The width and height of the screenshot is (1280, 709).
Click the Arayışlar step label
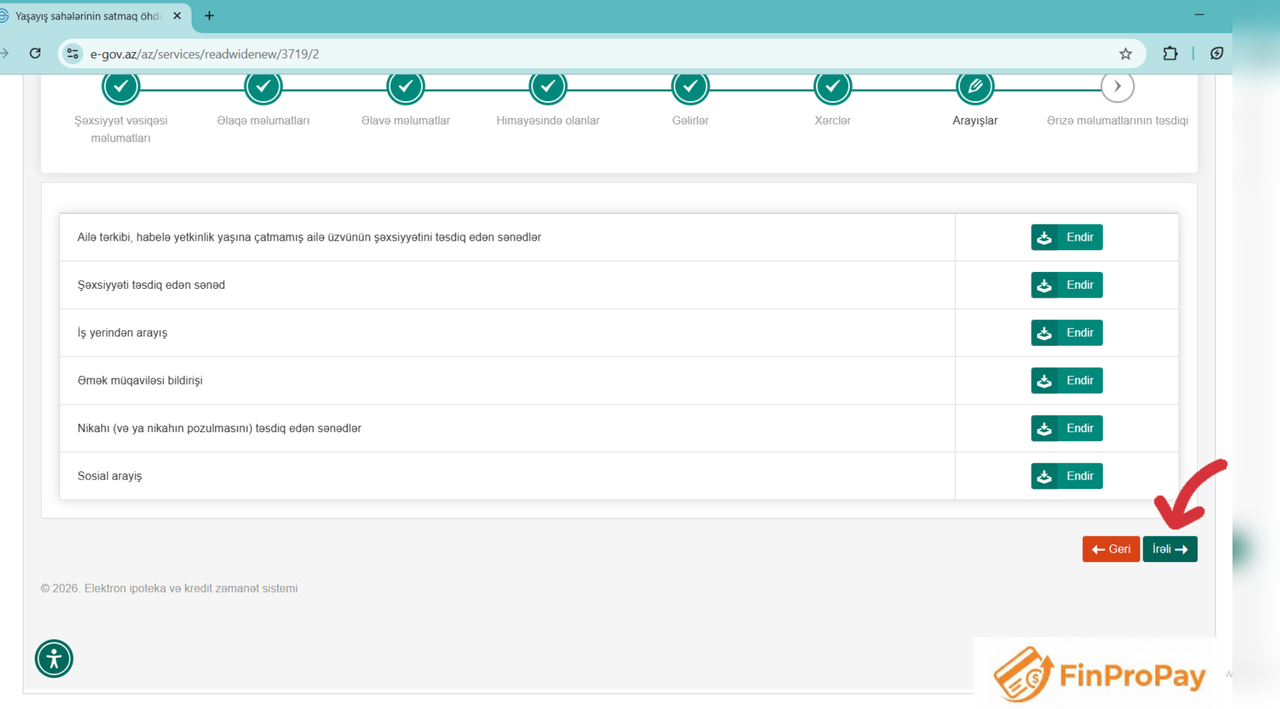[x=975, y=121]
